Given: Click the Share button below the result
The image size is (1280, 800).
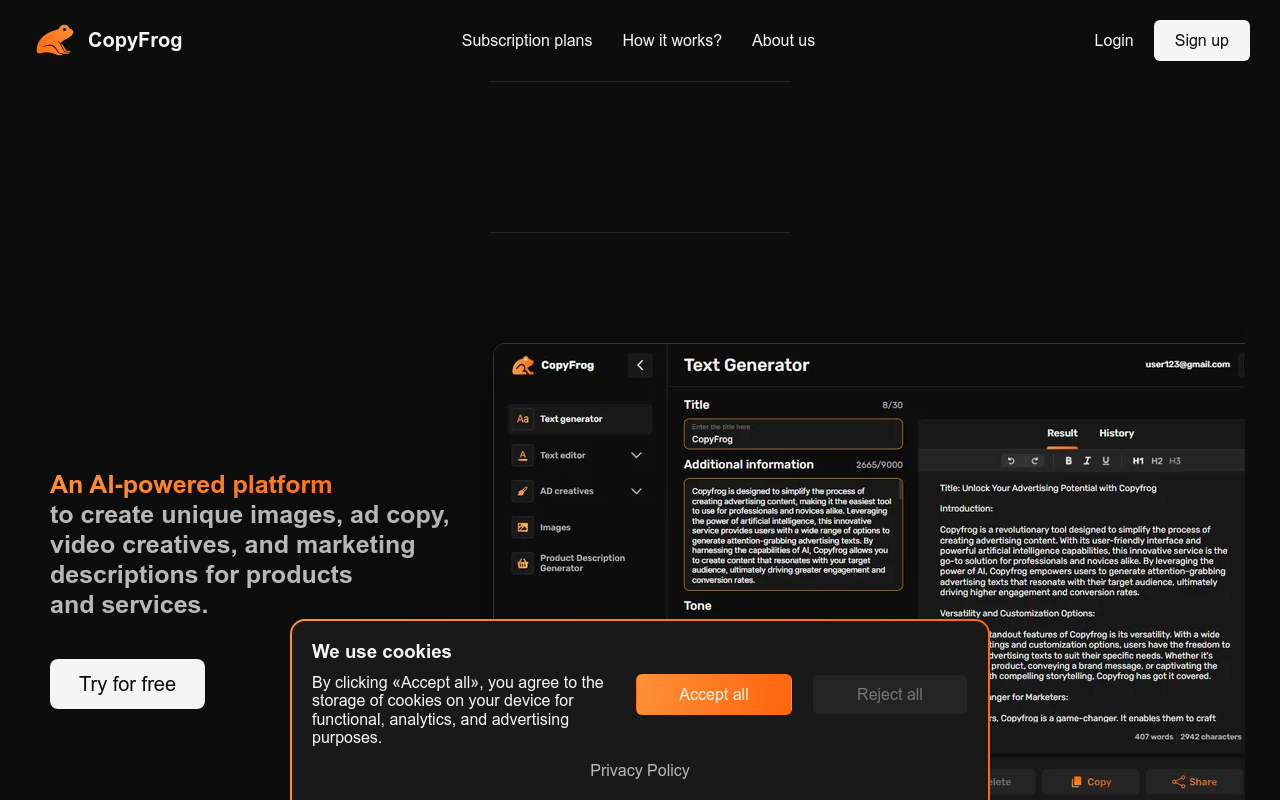Looking at the screenshot, I should click(1194, 782).
